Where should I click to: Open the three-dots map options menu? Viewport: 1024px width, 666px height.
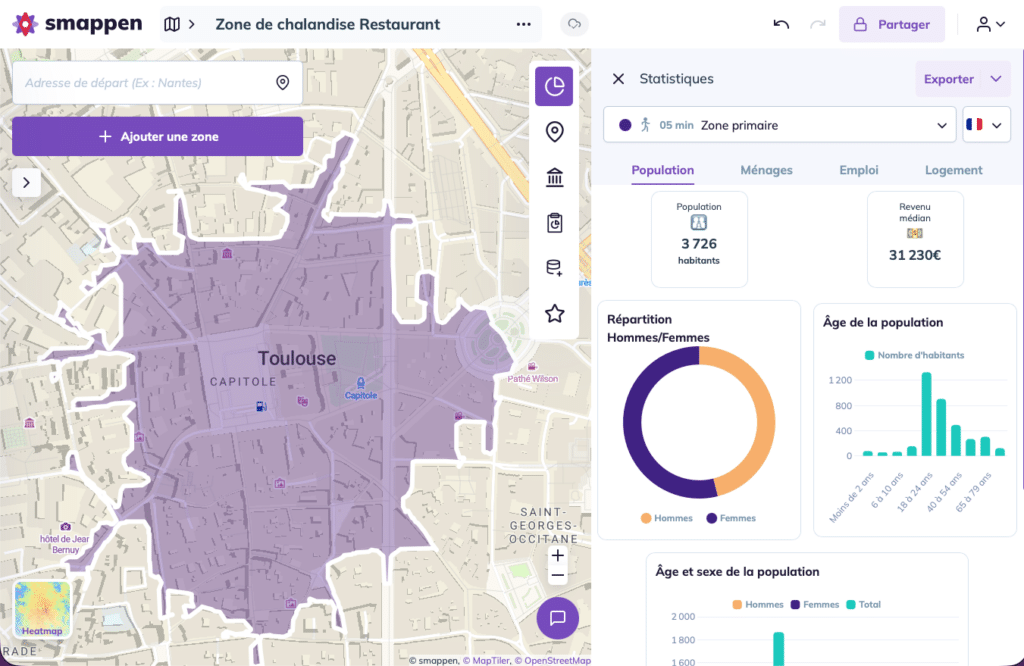click(x=523, y=24)
